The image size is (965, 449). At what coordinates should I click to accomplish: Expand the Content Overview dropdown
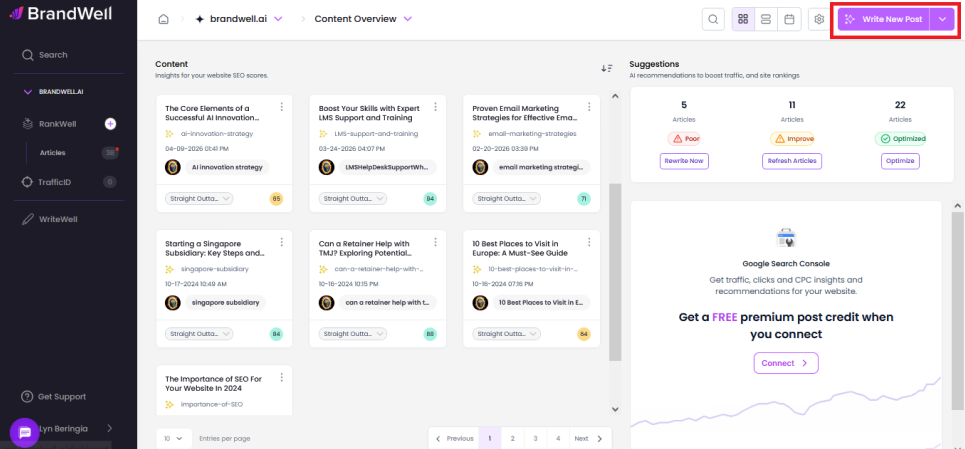[x=407, y=19]
